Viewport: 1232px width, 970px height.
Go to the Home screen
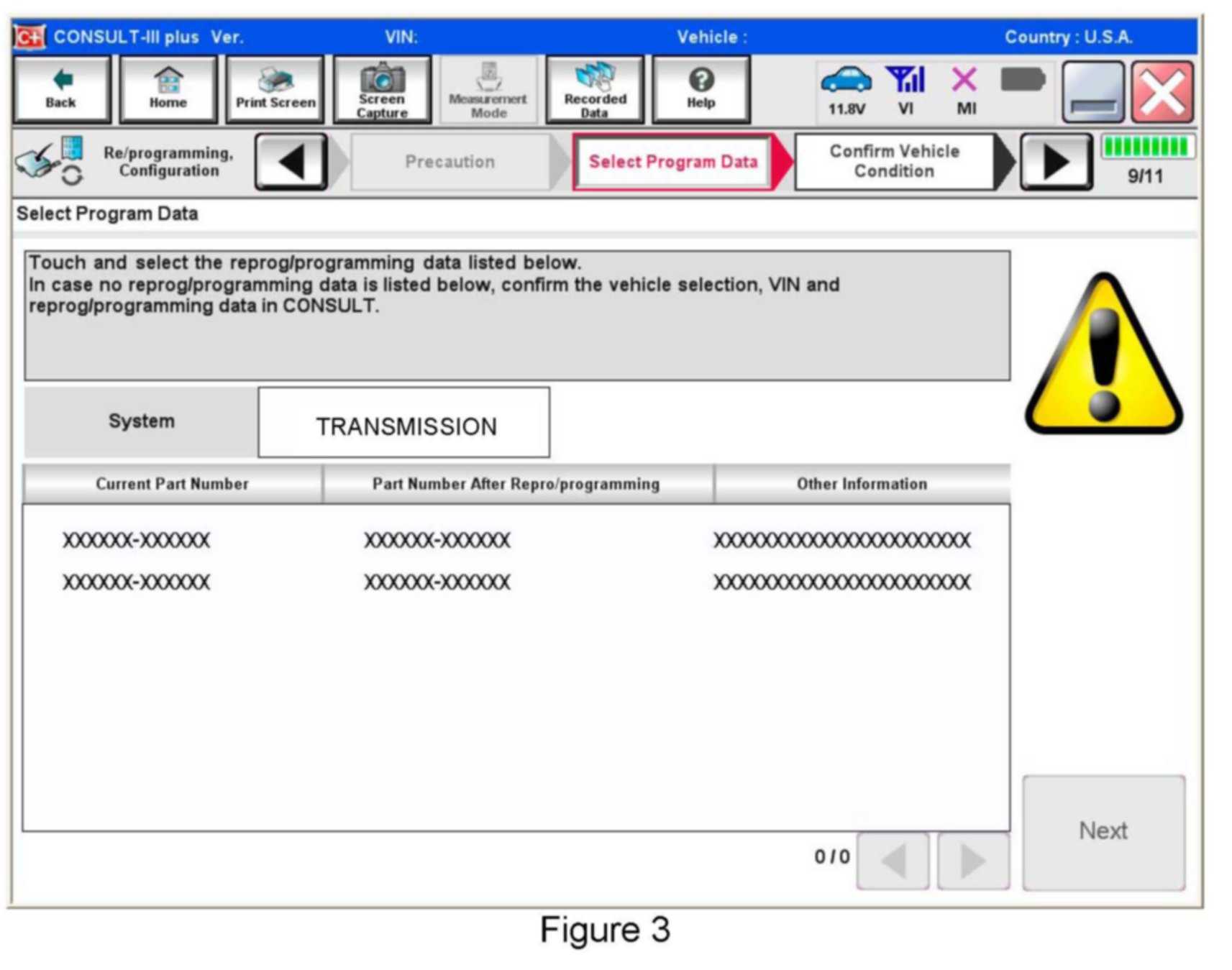168,89
